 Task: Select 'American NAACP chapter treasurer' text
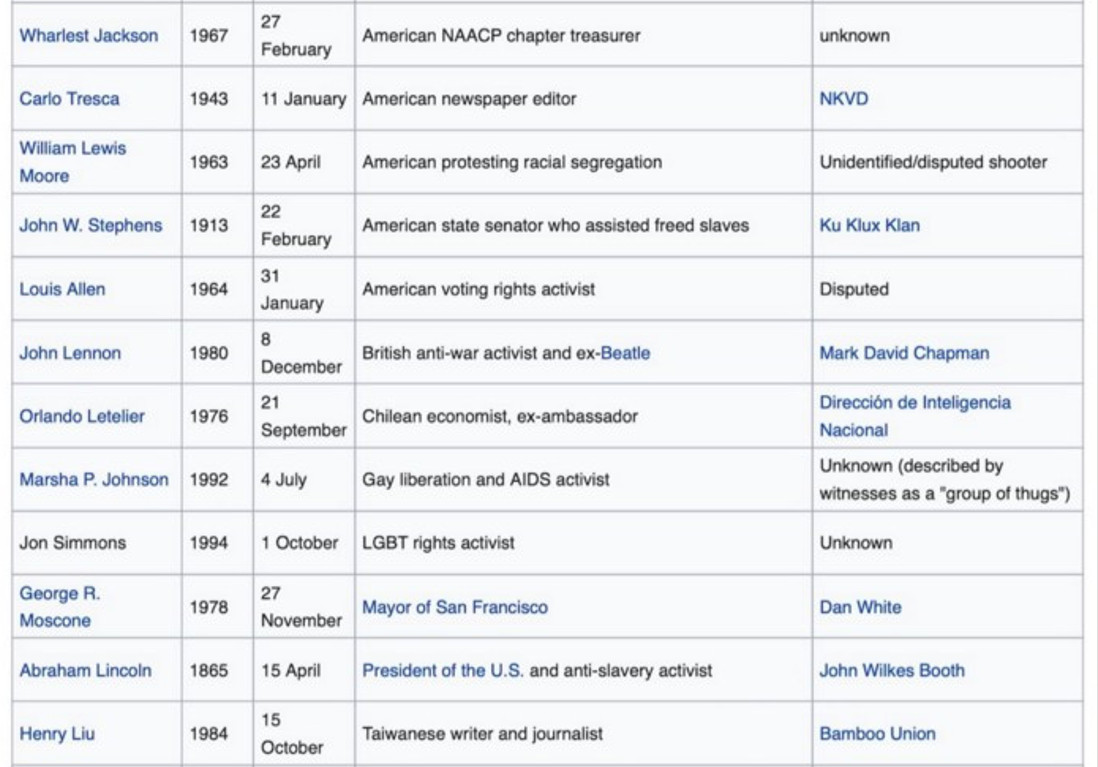pyautogui.click(x=501, y=36)
